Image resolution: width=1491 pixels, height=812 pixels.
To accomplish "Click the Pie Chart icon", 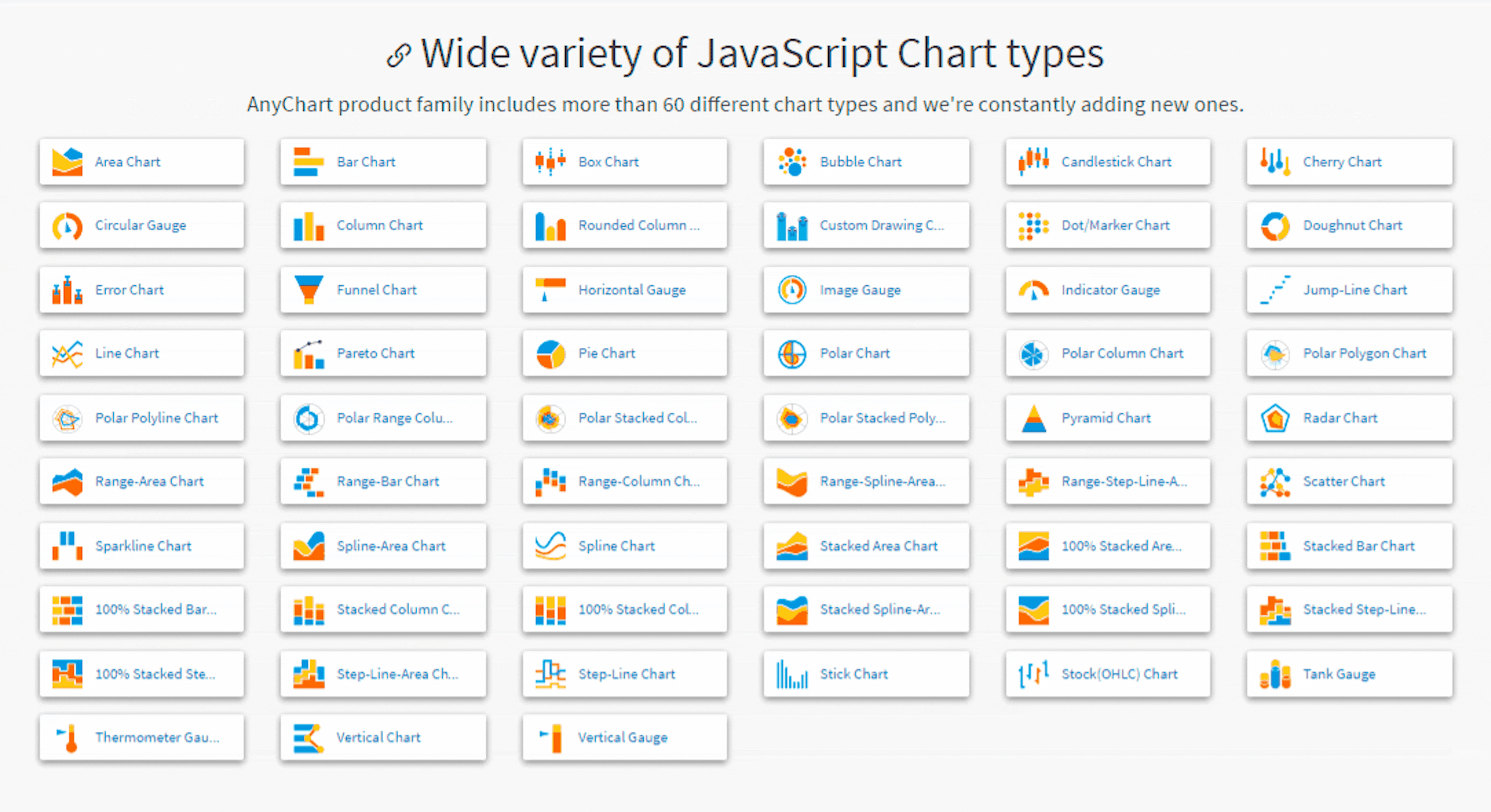I will (550, 354).
